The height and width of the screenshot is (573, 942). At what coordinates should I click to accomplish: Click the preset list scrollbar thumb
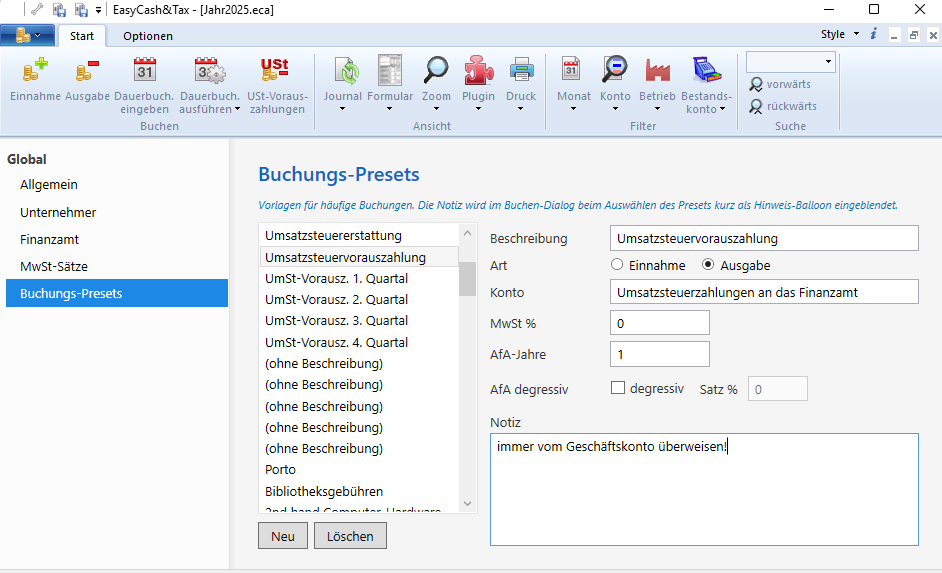click(467, 279)
